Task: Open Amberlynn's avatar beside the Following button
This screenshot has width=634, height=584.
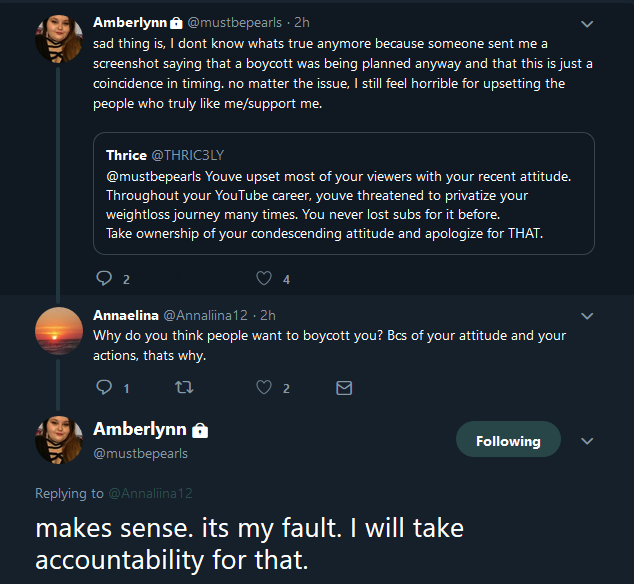Action: [x=59, y=439]
